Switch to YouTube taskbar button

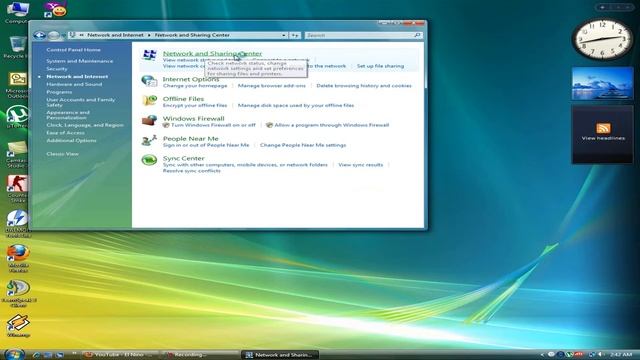coord(119,355)
